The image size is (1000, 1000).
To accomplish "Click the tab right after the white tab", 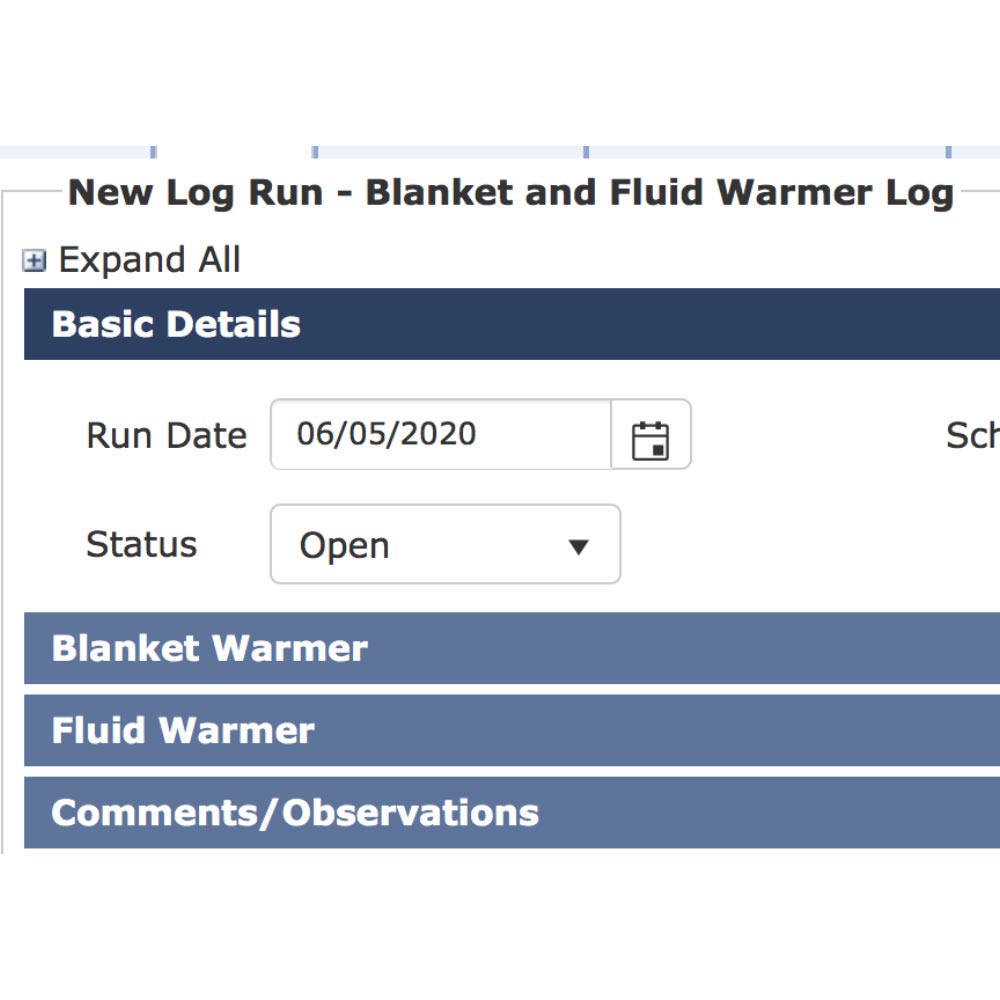I will pos(450,151).
